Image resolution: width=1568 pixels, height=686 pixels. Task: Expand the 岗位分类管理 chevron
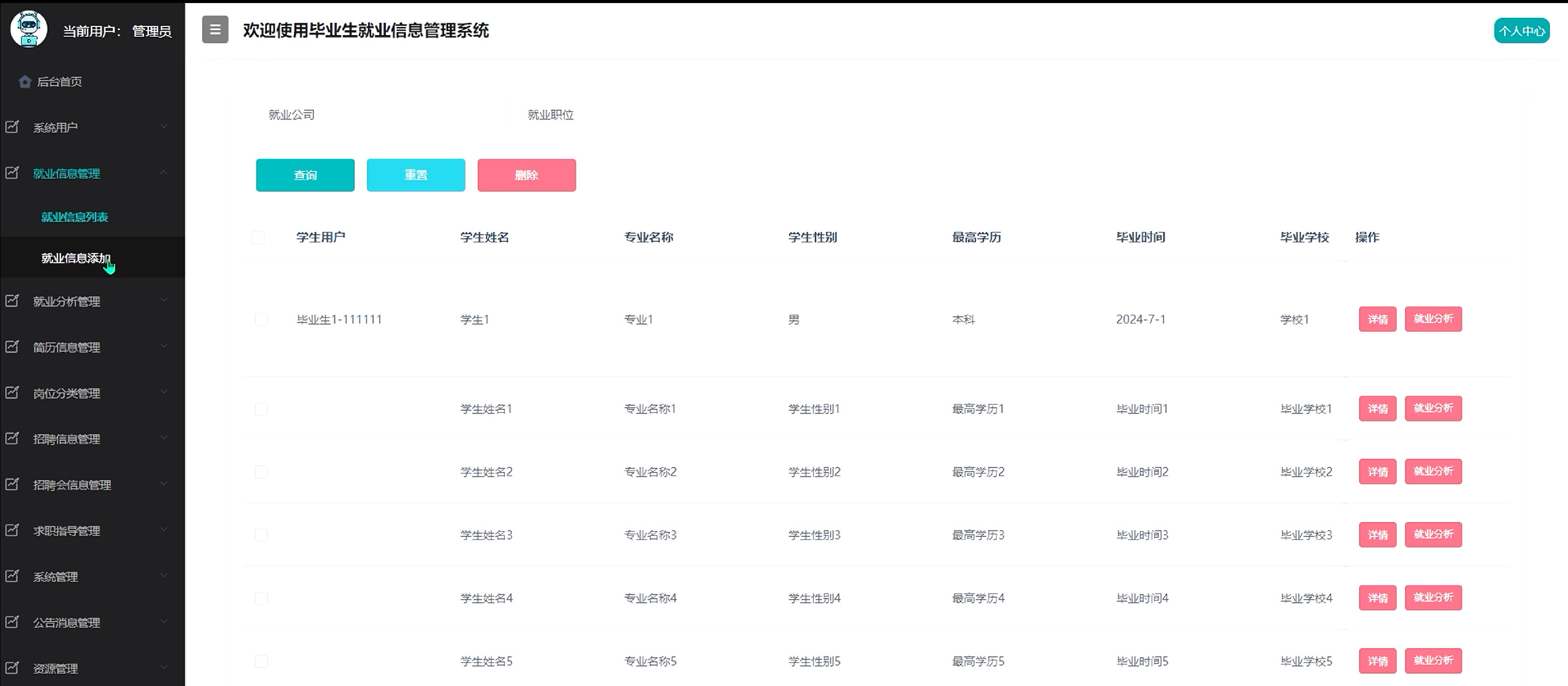pyautogui.click(x=164, y=393)
